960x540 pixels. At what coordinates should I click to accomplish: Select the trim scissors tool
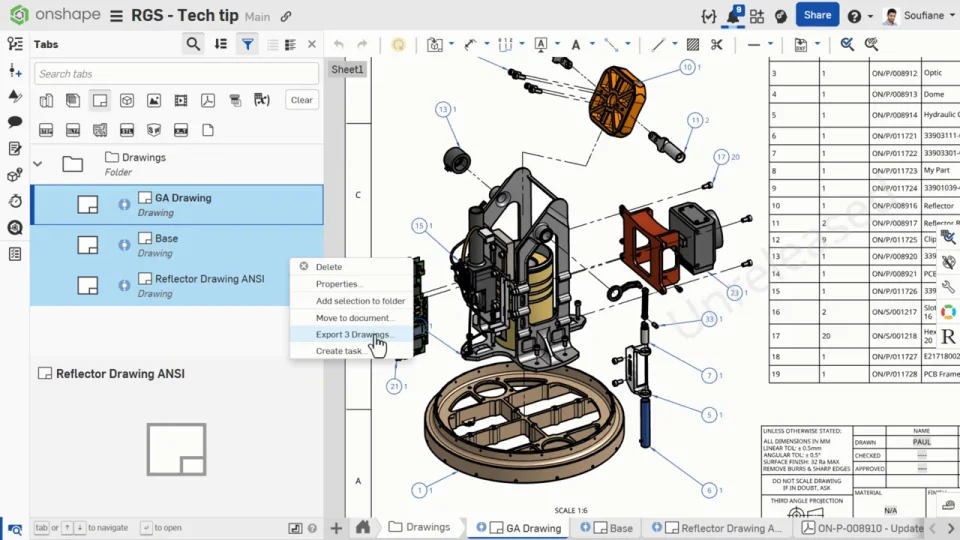pos(716,44)
